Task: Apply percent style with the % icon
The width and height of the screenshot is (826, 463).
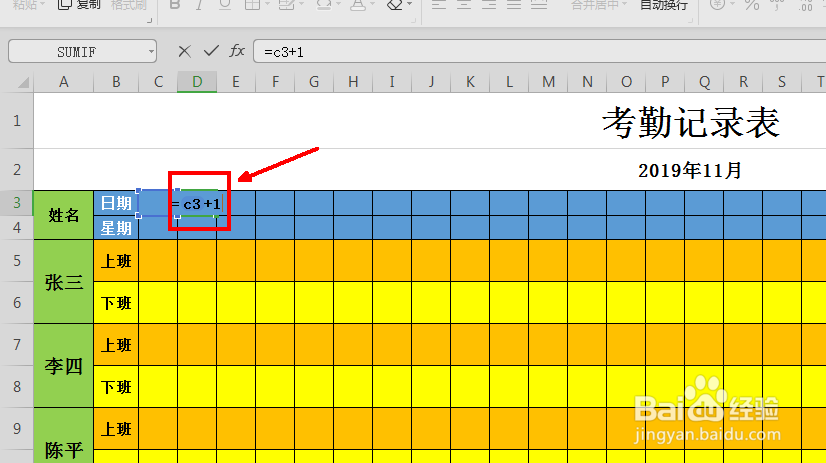Action: pyautogui.click(x=752, y=5)
